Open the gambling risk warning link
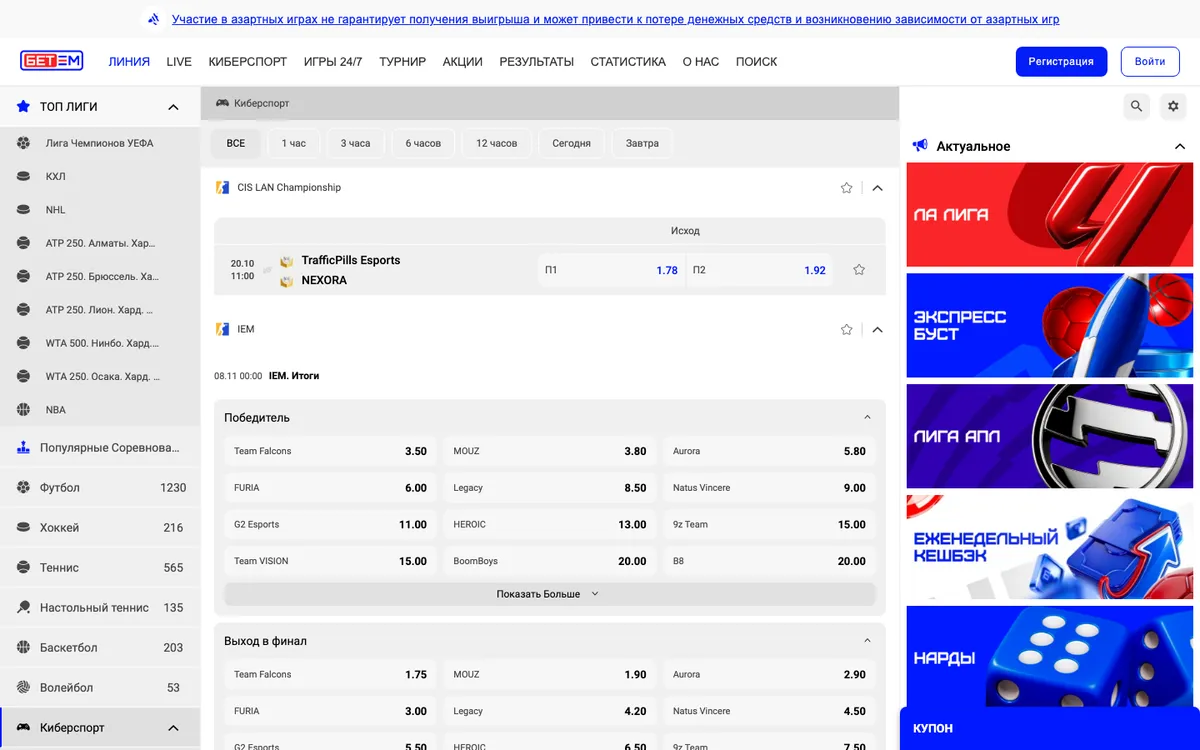Image resolution: width=1200 pixels, height=750 pixels. 615,19
